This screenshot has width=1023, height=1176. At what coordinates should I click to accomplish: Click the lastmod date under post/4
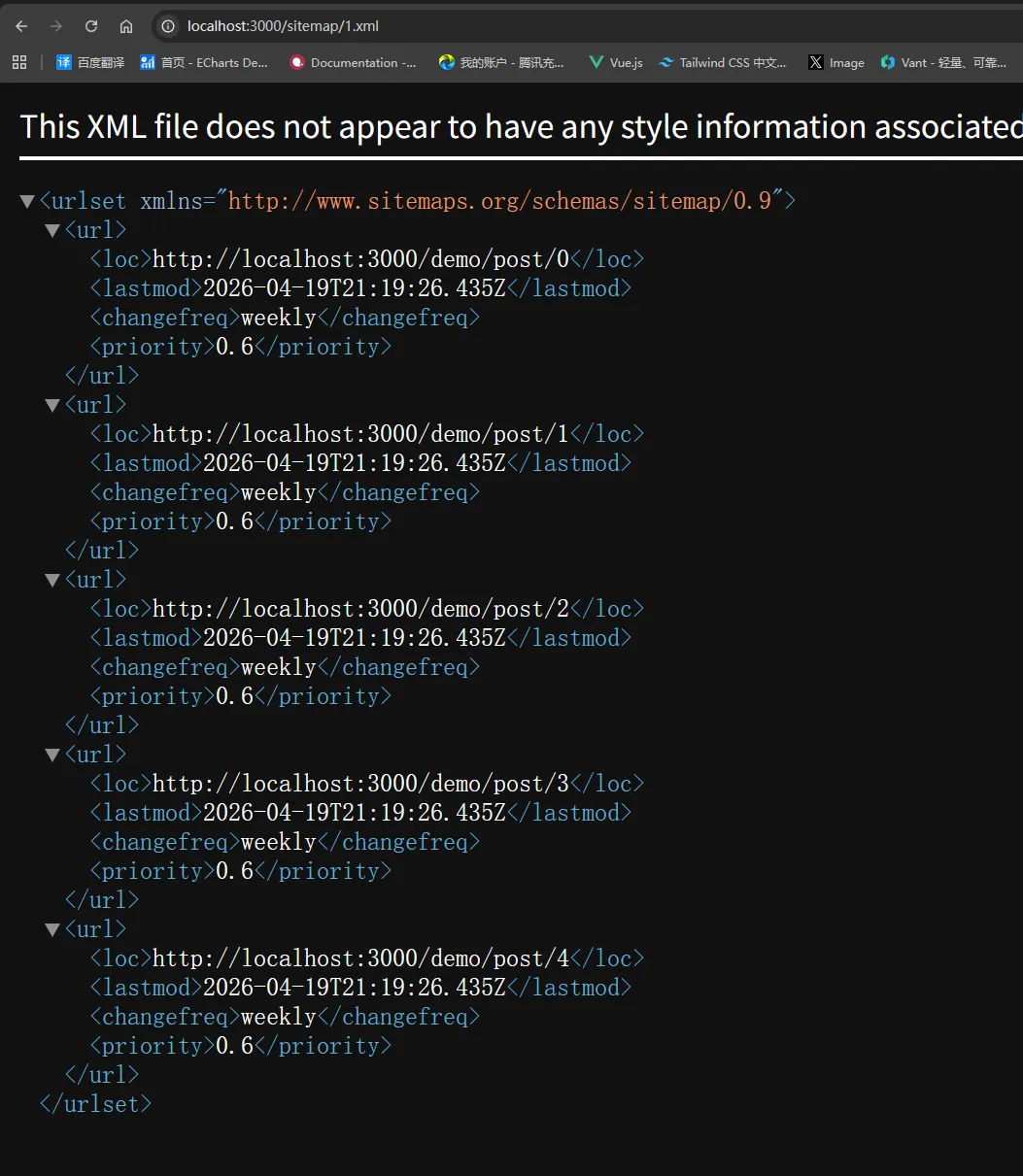[355, 988]
